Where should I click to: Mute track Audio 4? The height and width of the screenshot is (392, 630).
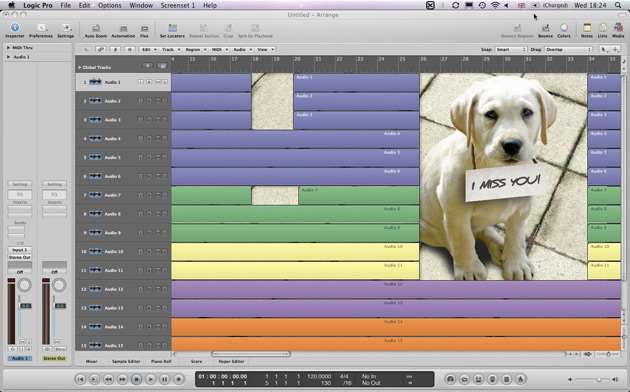(158, 139)
